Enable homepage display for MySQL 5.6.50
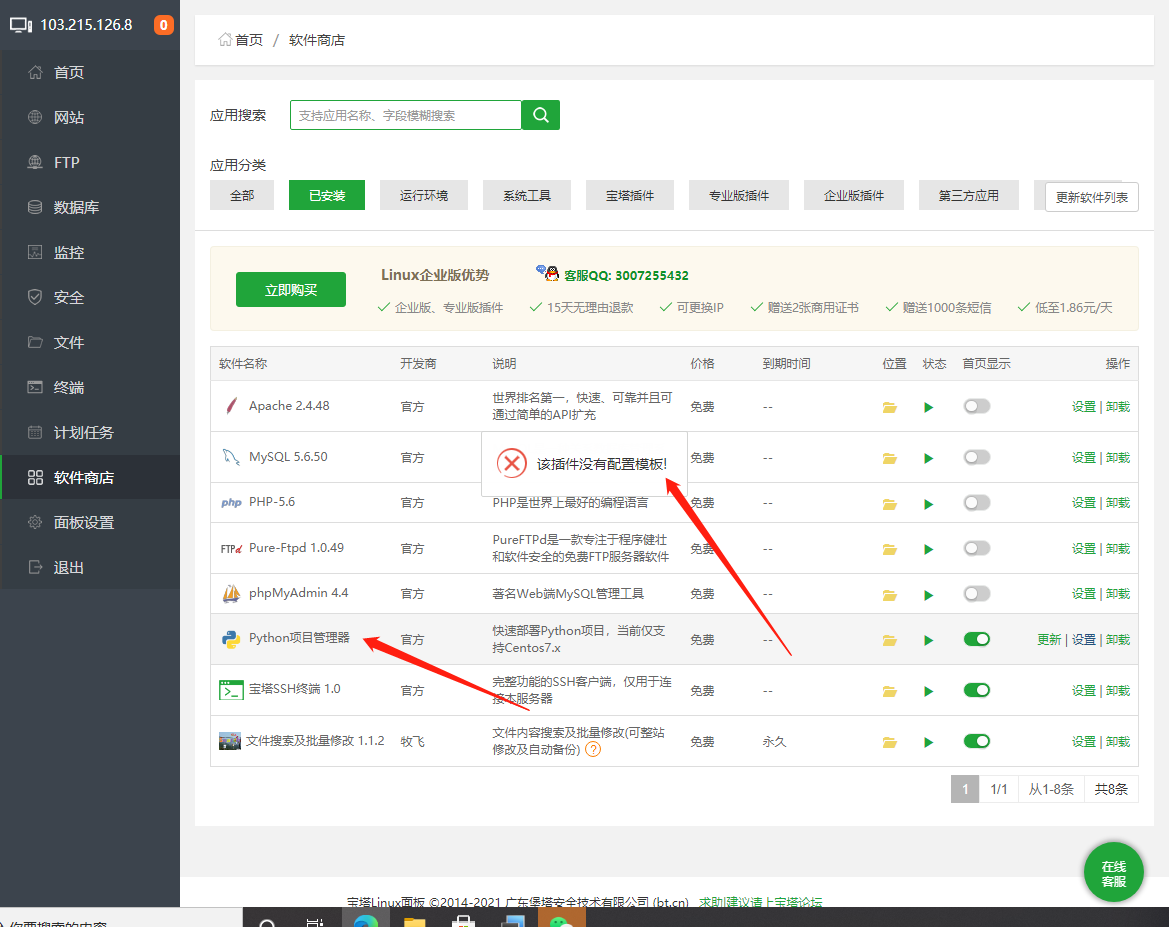 [x=977, y=457]
